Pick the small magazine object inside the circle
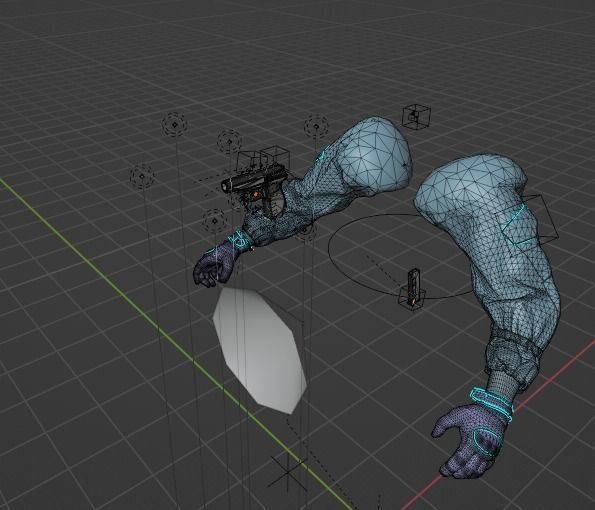The height and width of the screenshot is (510, 595). [414, 287]
